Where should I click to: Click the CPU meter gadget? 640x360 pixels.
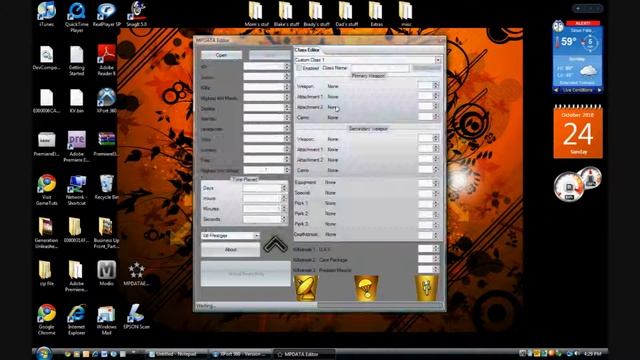tap(578, 184)
